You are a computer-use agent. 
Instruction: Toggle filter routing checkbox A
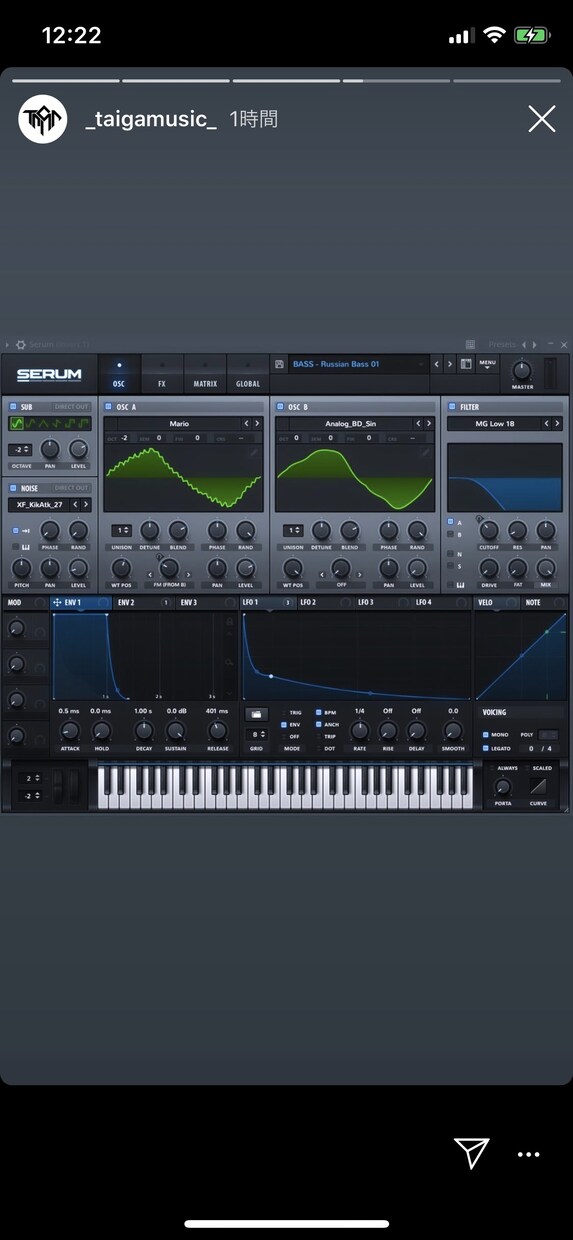451,522
